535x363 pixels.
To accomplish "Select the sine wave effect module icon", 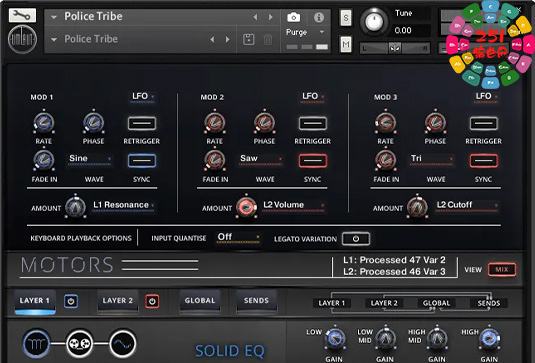I will click(123, 343).
